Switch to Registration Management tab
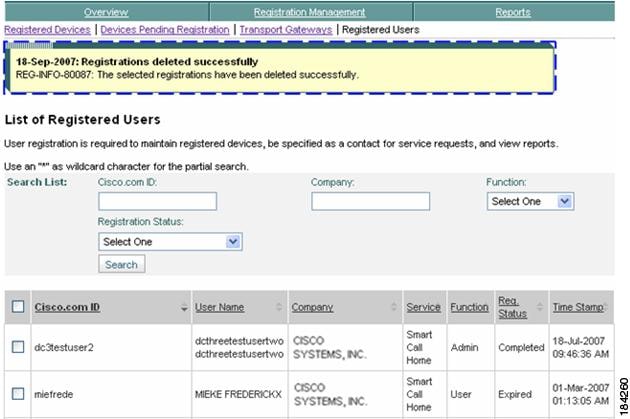630x419 pixels. tap(310, 12)
